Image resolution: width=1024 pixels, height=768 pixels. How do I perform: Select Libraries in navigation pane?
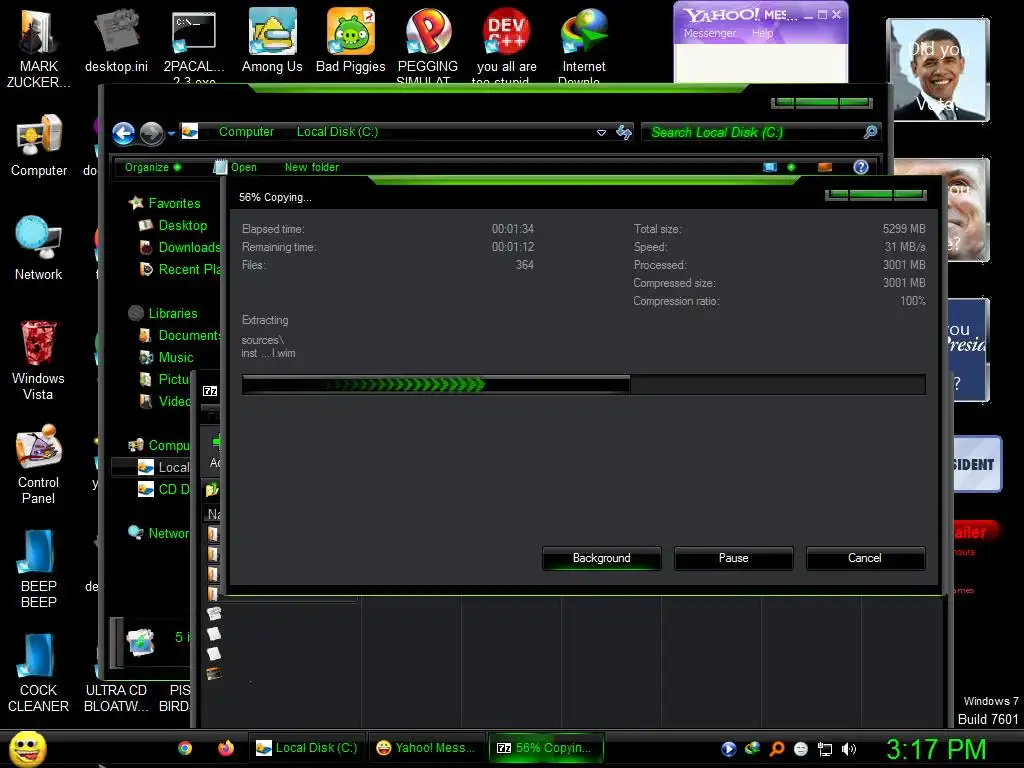coord(163,313)
